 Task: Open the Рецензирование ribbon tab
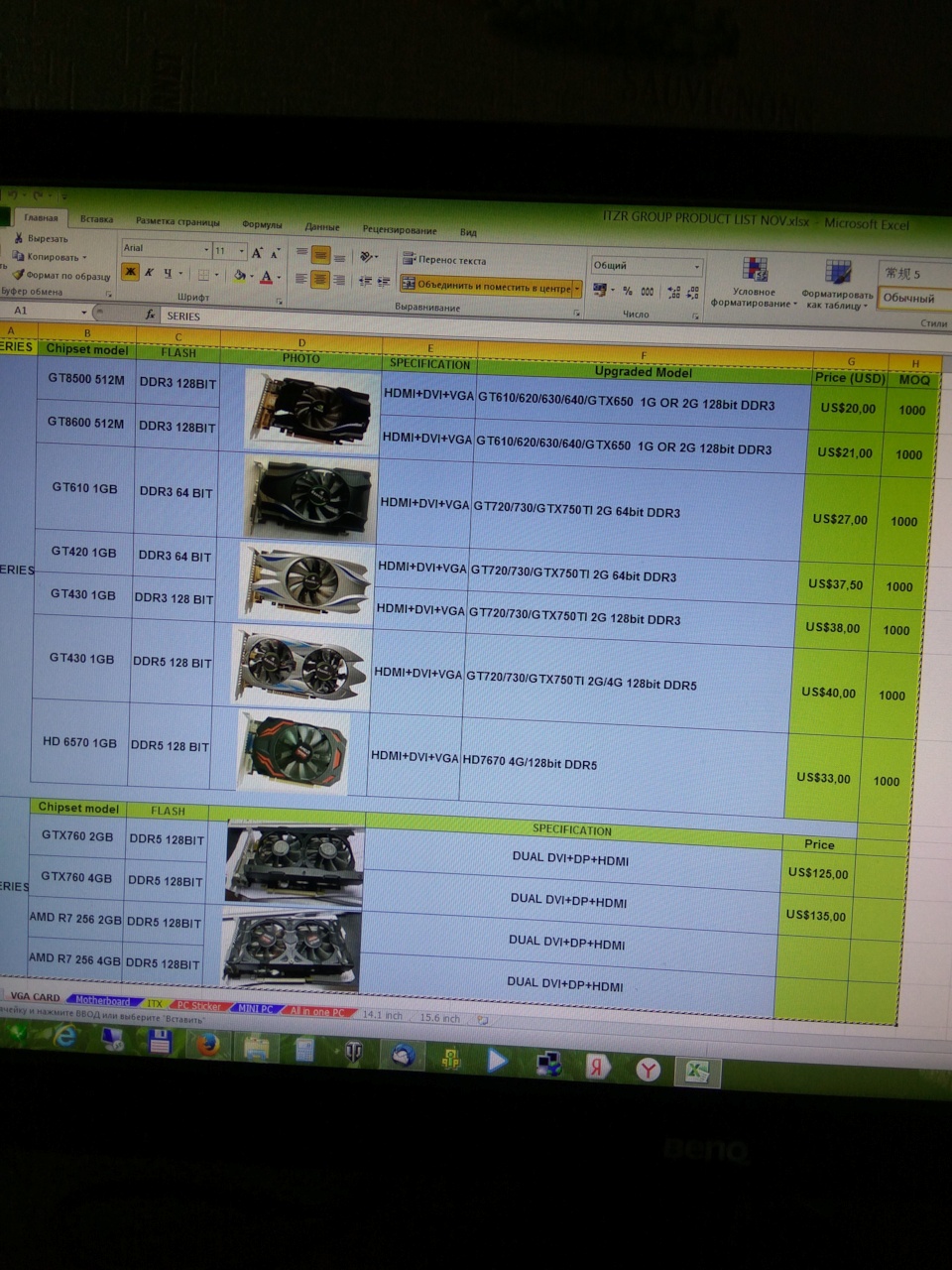point(400,229)
